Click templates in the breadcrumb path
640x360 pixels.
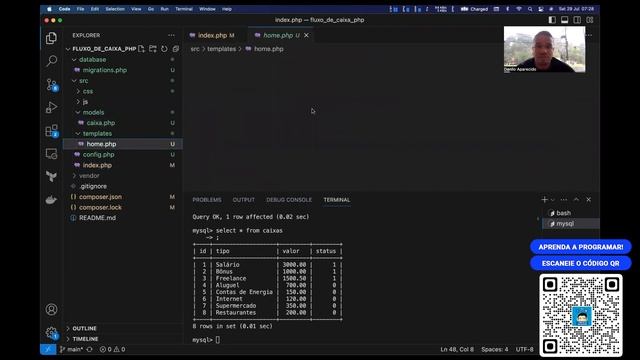221,49
